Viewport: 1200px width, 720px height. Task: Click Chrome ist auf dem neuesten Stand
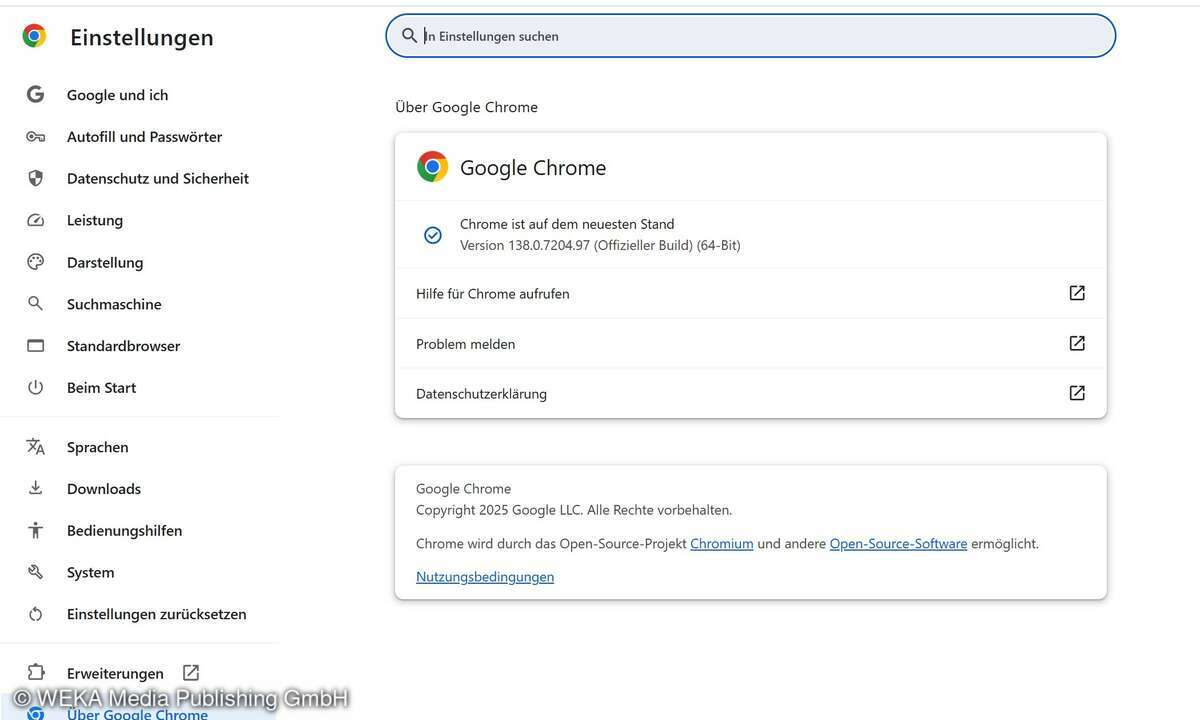click(567, 224)
